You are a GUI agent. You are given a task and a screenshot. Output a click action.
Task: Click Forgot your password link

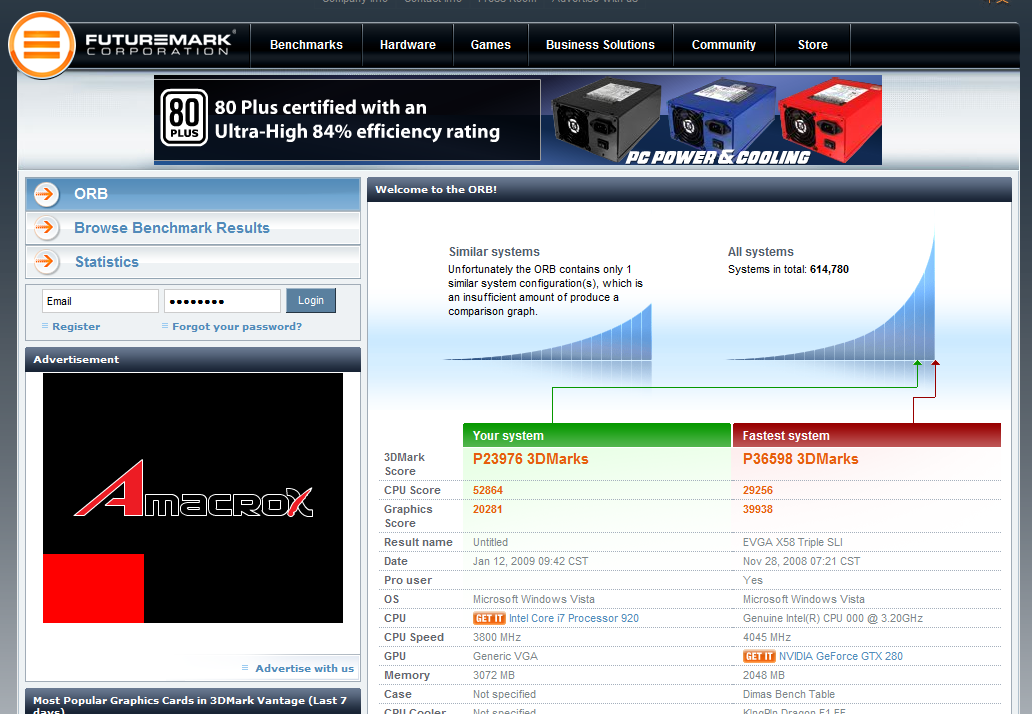[237, 326]
